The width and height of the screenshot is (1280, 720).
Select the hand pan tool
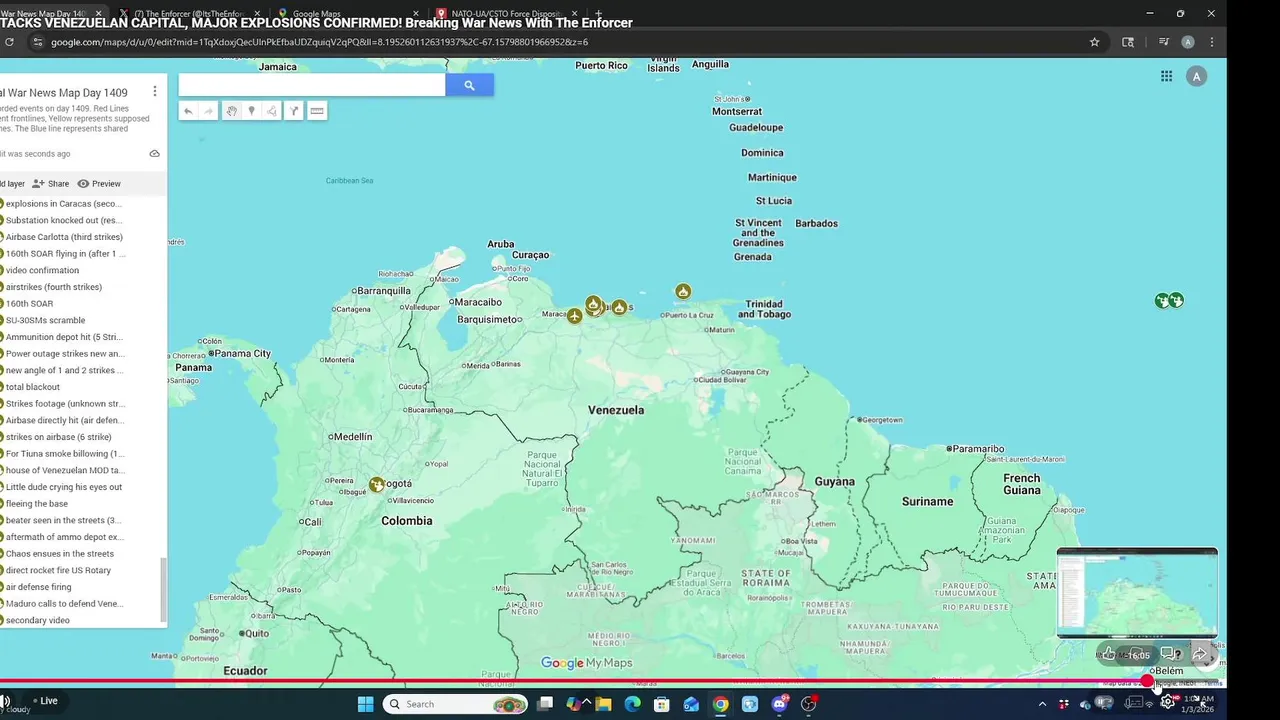coord(231,111)
